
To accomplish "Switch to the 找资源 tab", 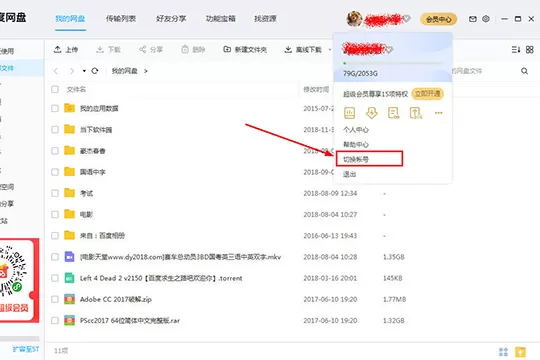I will click(x=265, y=19).
